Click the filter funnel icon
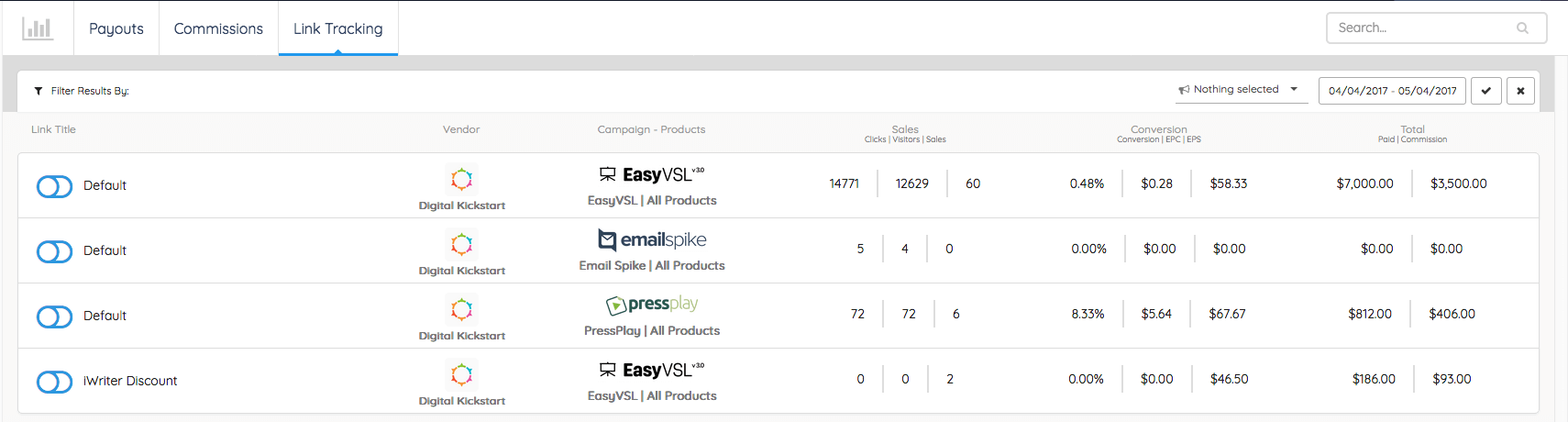The height and width of the screenshot is (422, 1568). pyautogui.click(x=39, y=91)
